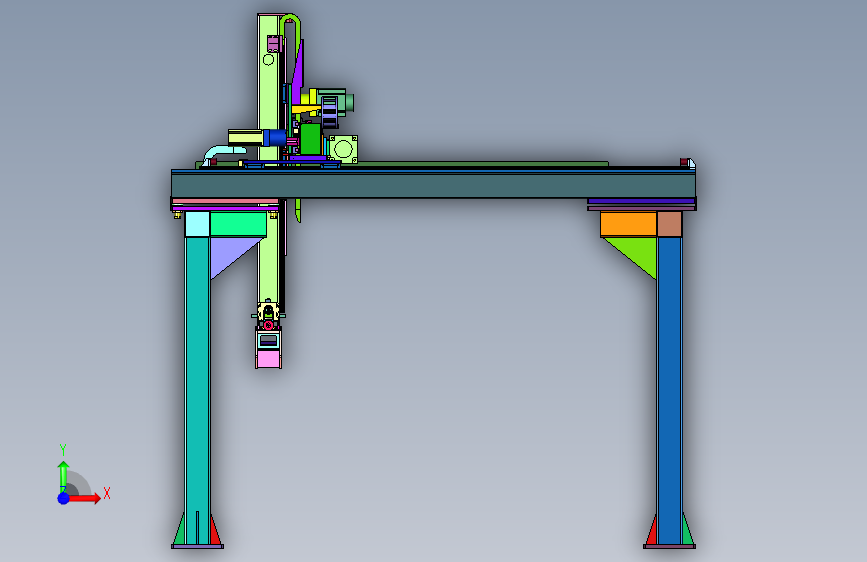Select the blue cylindrical motor on the carriage
The image size is (867, 562).
coord(275,137)
